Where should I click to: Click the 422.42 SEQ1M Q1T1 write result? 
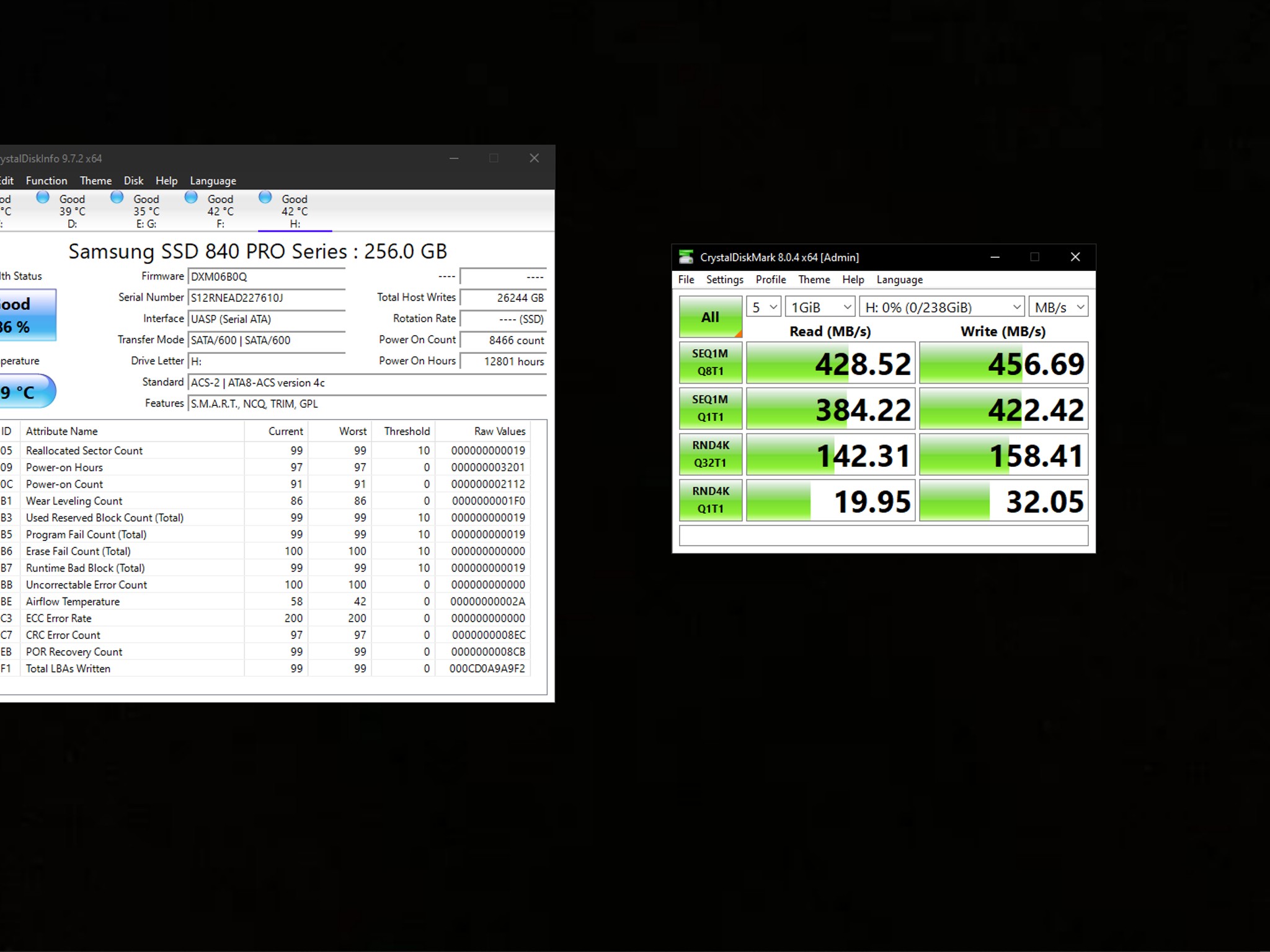pyautogui.click(x=1003, y=408)
